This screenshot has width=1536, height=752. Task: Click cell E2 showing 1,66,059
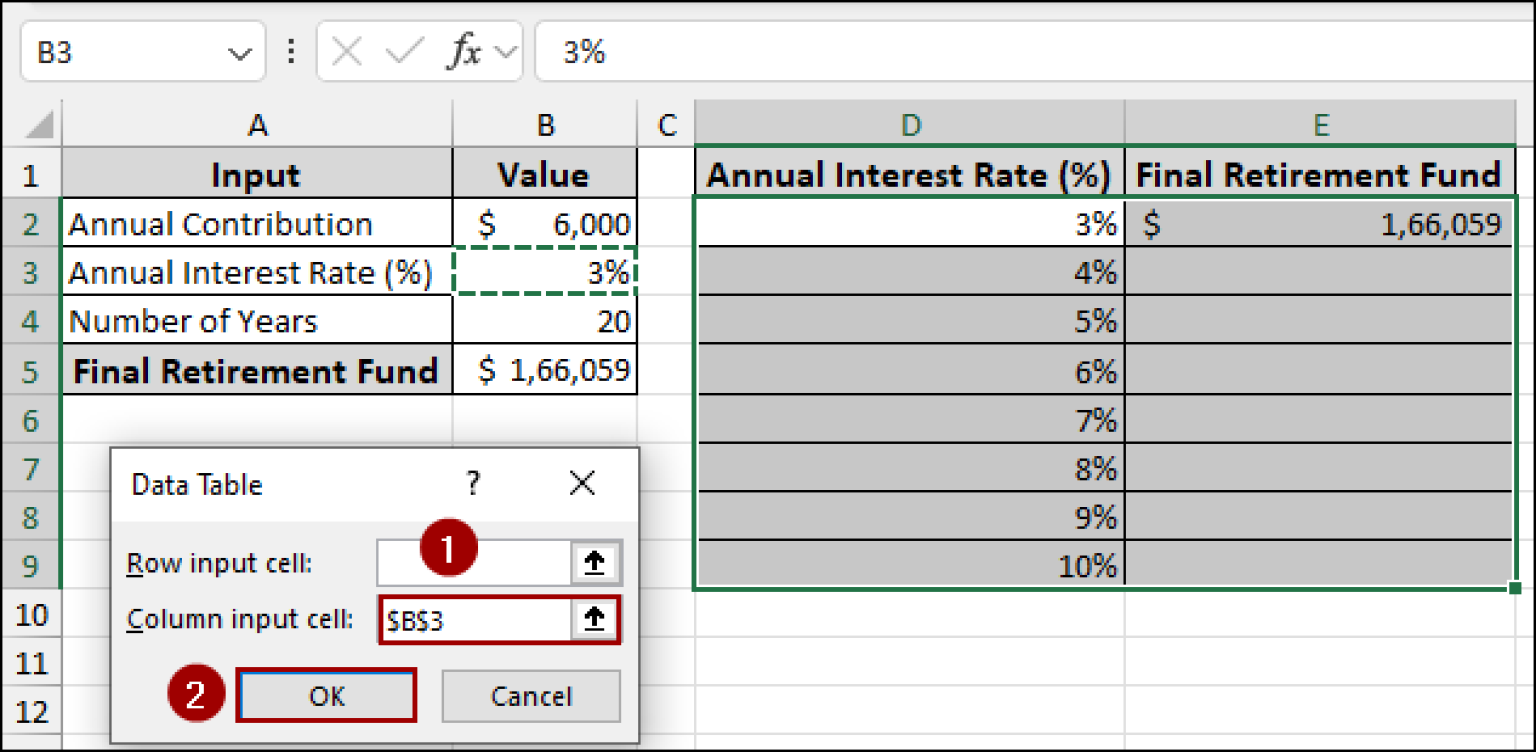[x=1320, y=224]
